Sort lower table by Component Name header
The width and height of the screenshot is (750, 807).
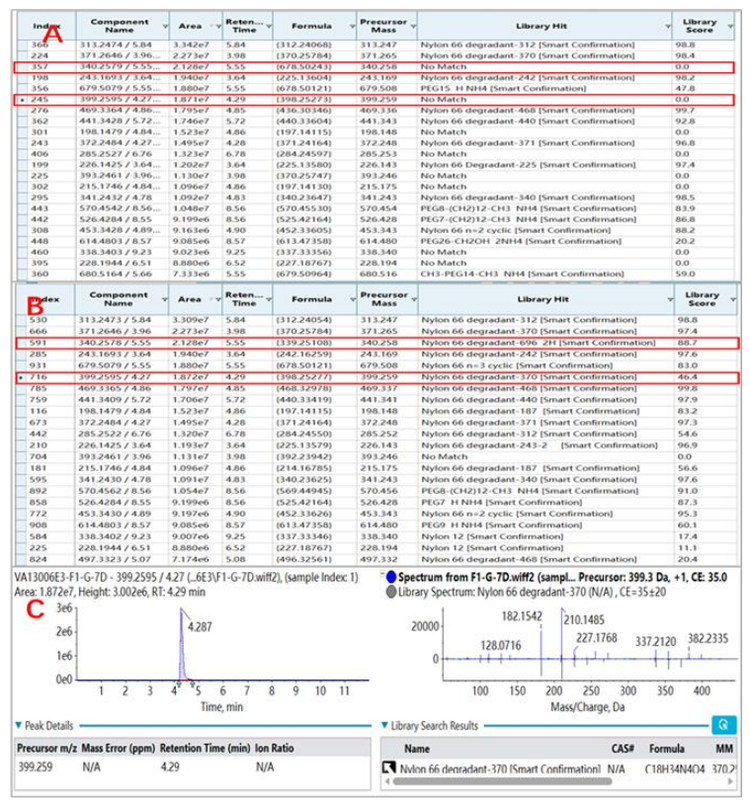118,299
